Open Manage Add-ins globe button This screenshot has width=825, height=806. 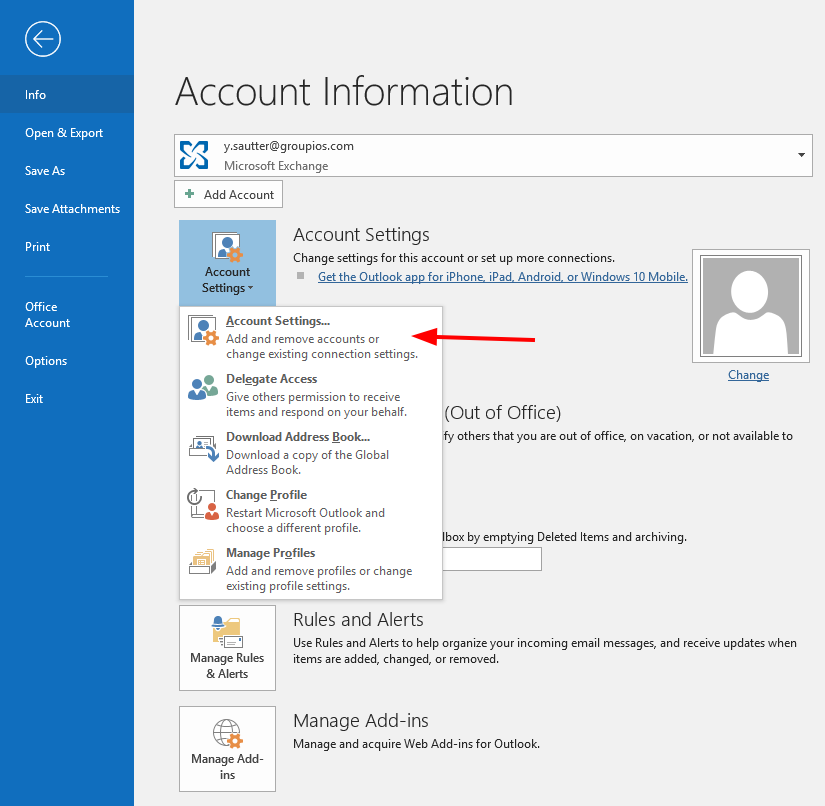tap(227, 748)
